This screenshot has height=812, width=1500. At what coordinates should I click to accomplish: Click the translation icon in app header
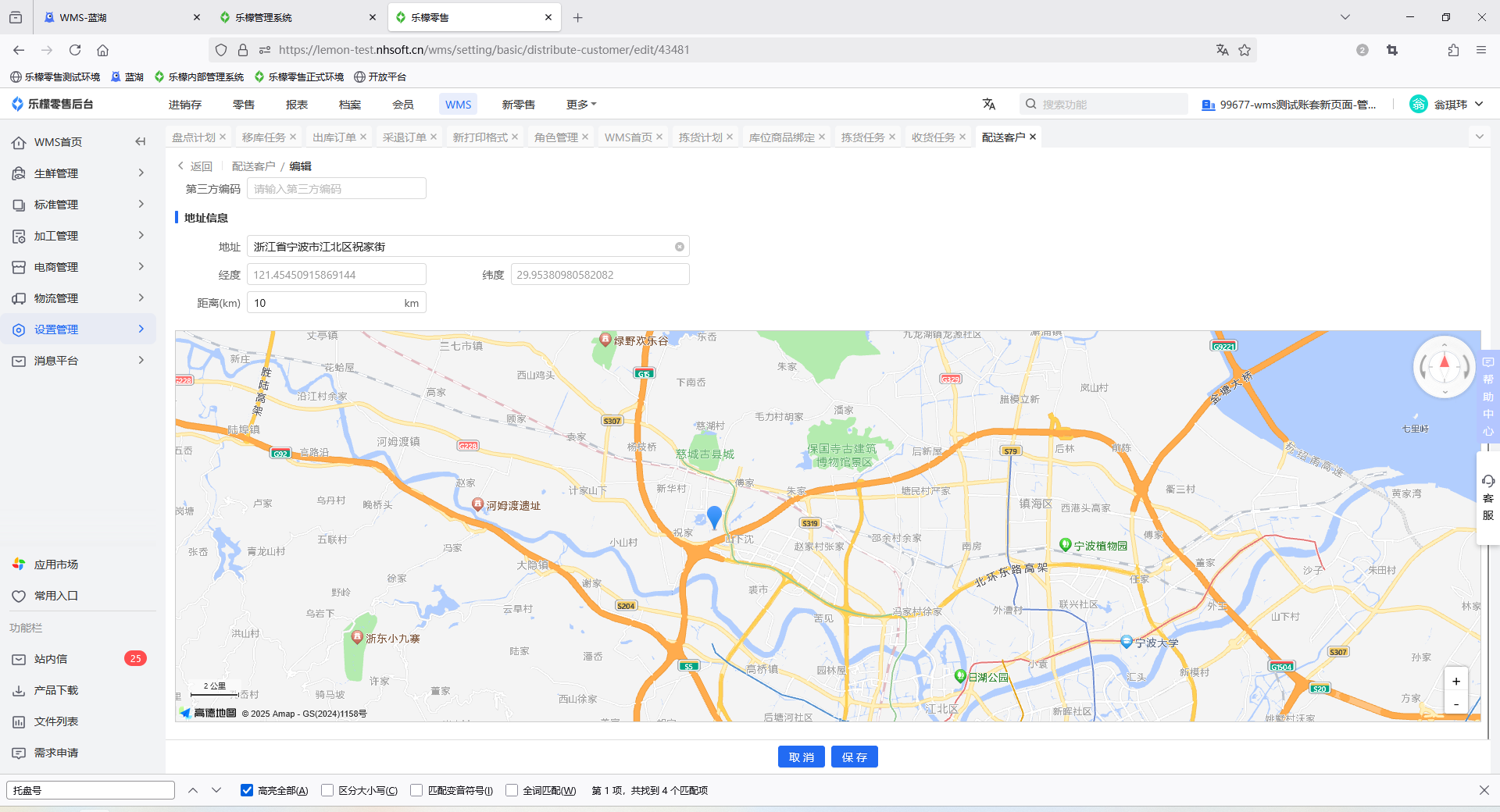coord(989,104)
